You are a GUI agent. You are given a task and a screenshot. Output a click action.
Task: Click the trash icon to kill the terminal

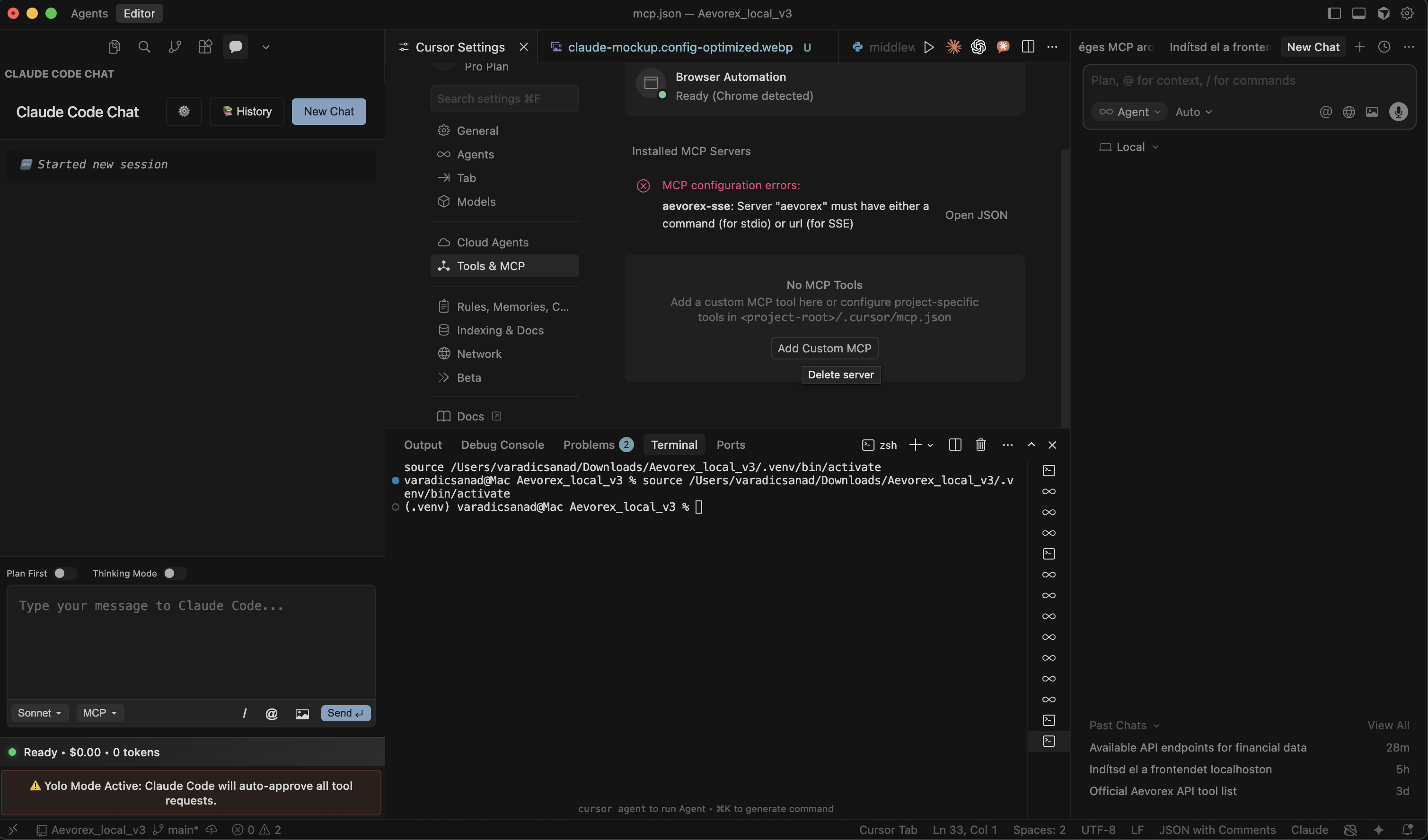pyautogui.click(x=980, y=445)
